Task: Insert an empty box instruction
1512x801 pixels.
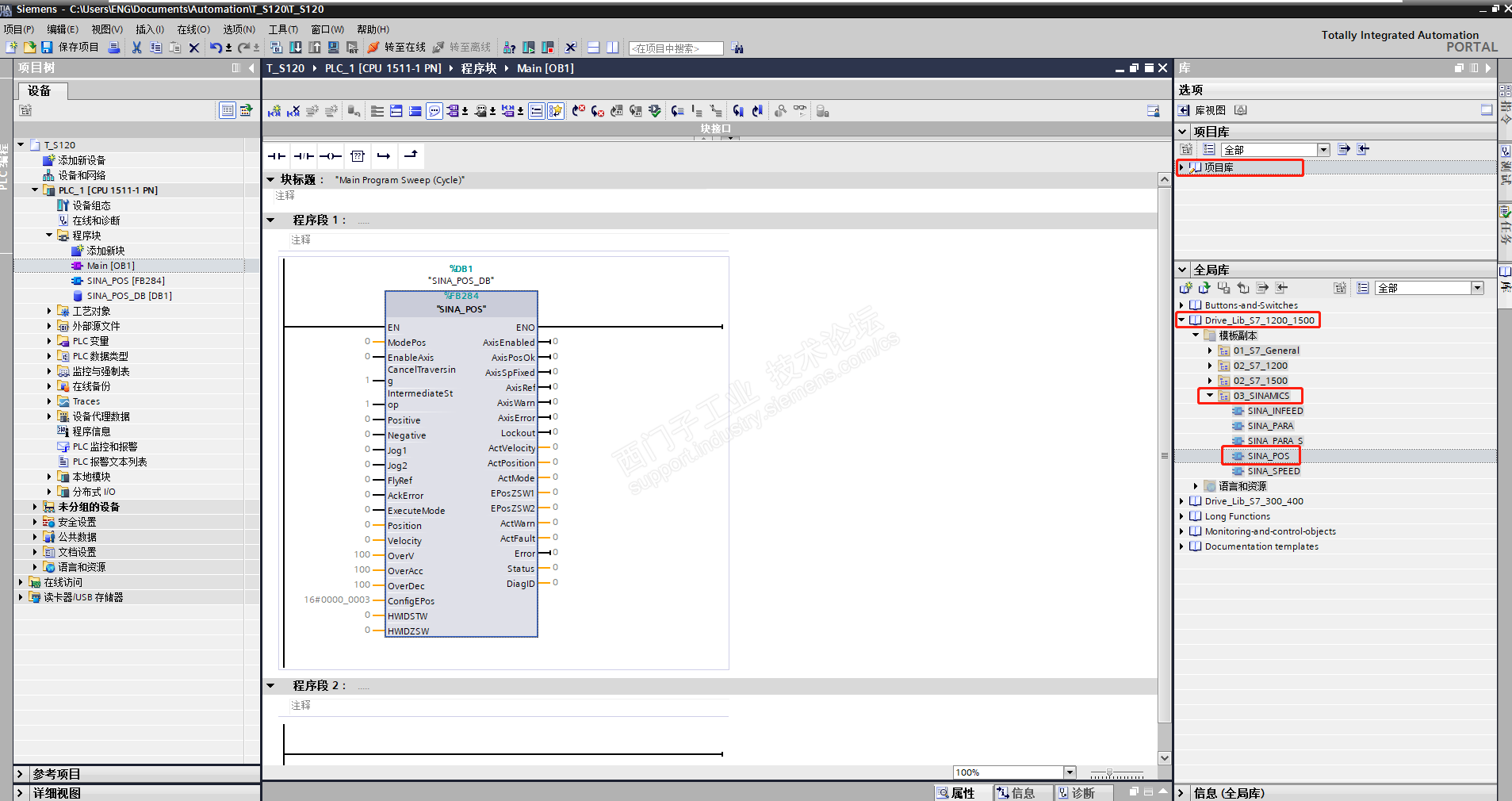Action: (x=358, y=155)
